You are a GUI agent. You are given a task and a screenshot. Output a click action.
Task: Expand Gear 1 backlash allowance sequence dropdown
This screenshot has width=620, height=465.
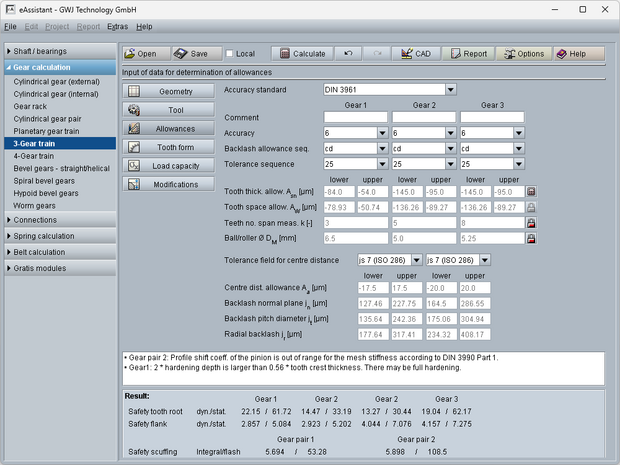[x=382, y=148]
